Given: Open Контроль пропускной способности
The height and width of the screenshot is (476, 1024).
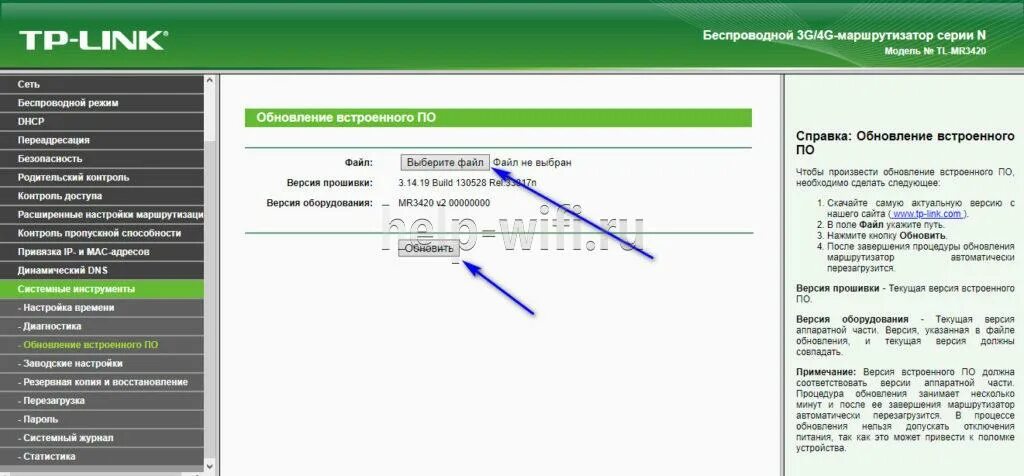Looking at the screenshot, I should [102, 233].
